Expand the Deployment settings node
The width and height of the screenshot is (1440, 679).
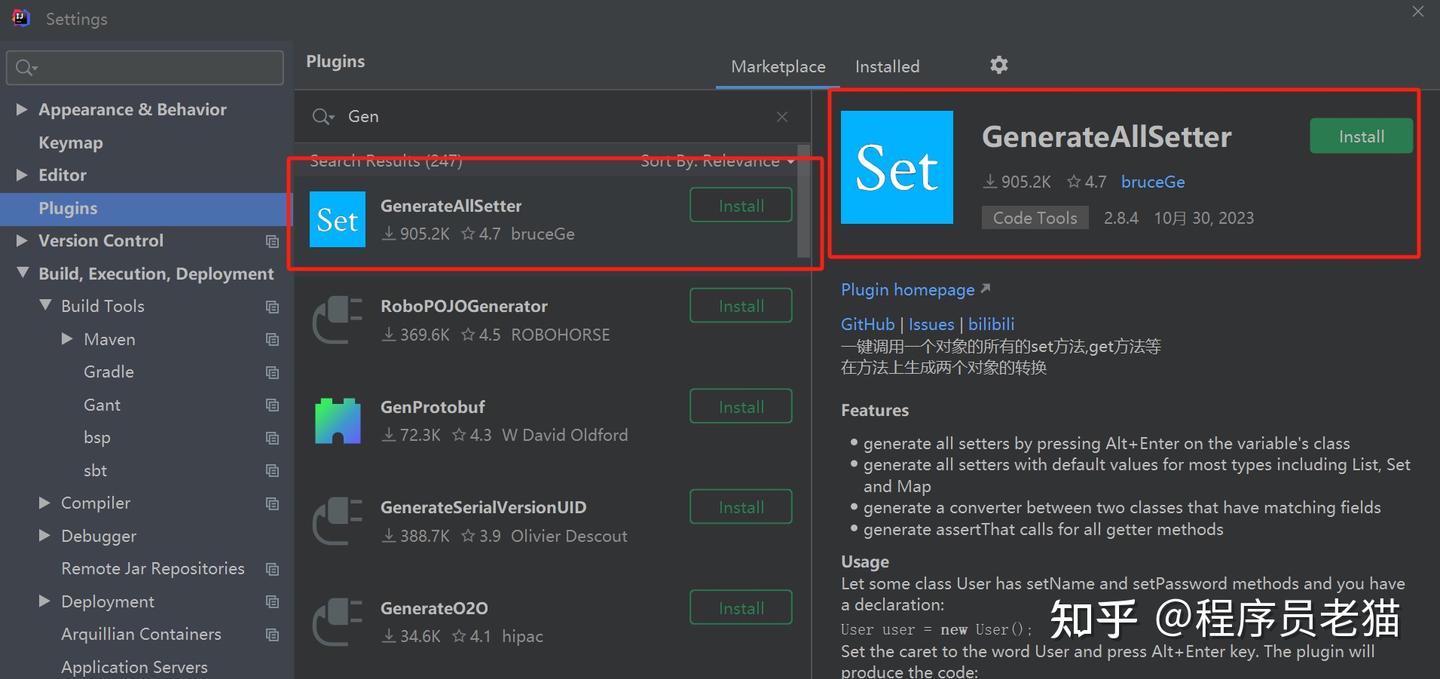[44, 601]
